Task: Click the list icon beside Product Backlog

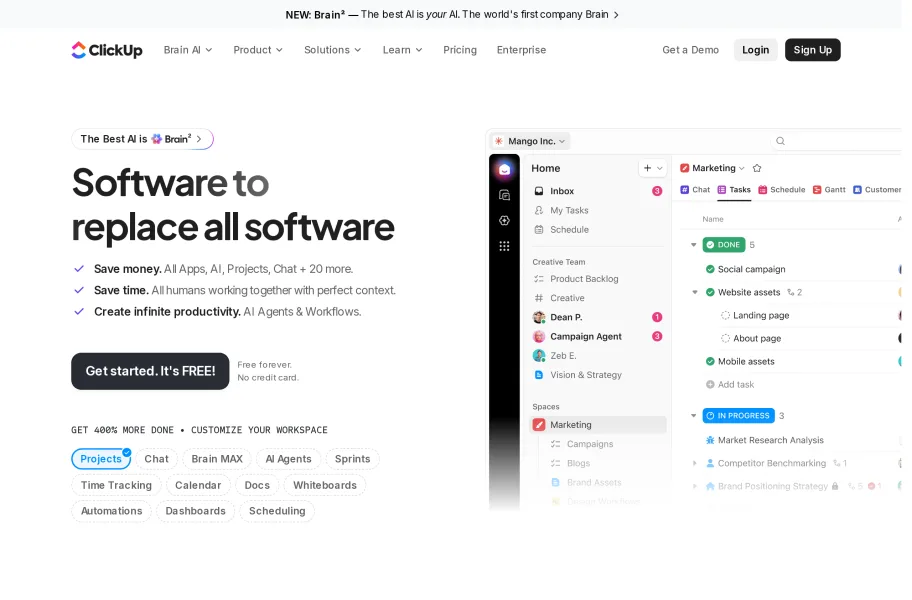Action: (539, 278)
